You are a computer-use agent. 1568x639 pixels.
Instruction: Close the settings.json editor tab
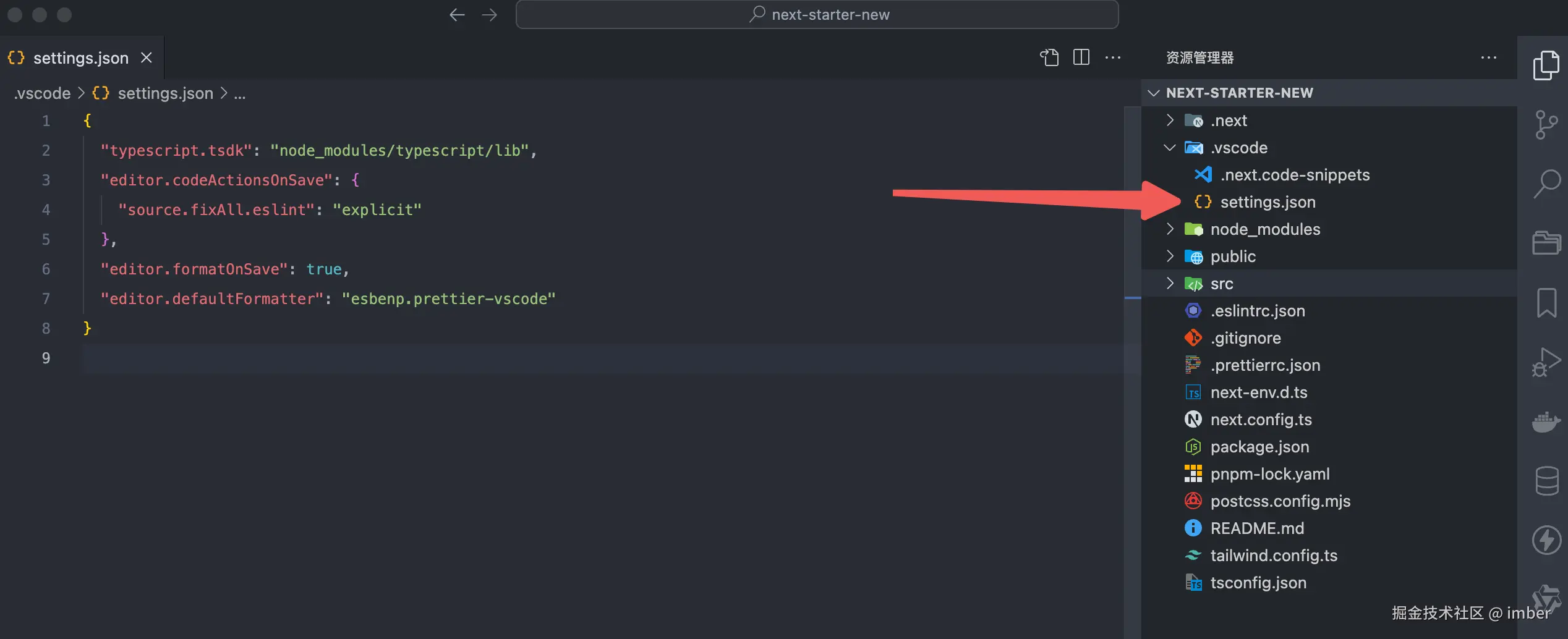(147, 57)
